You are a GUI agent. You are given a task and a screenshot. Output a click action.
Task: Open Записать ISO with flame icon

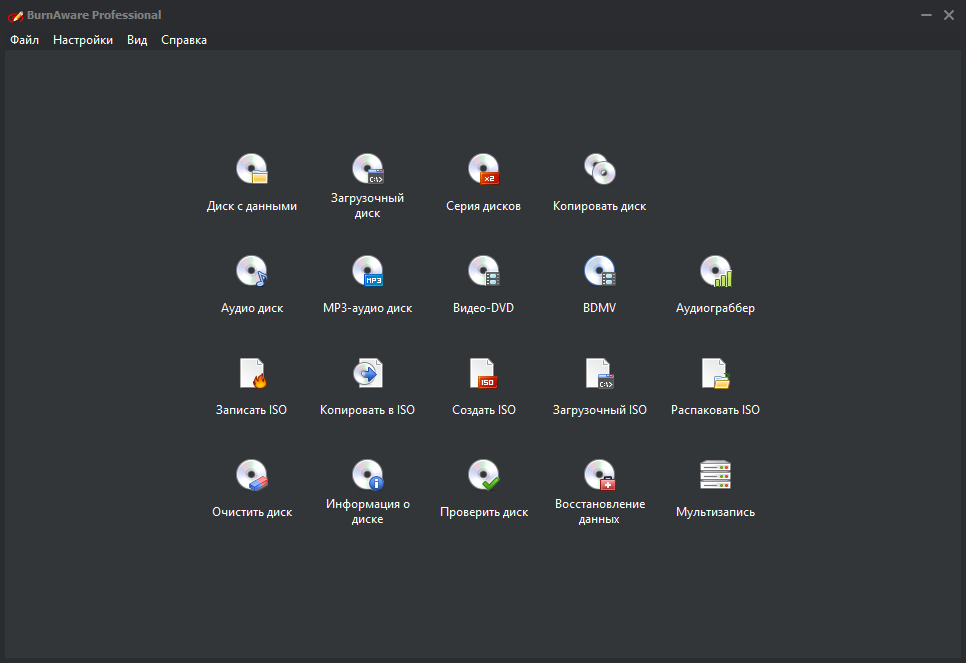click(252, 373)
